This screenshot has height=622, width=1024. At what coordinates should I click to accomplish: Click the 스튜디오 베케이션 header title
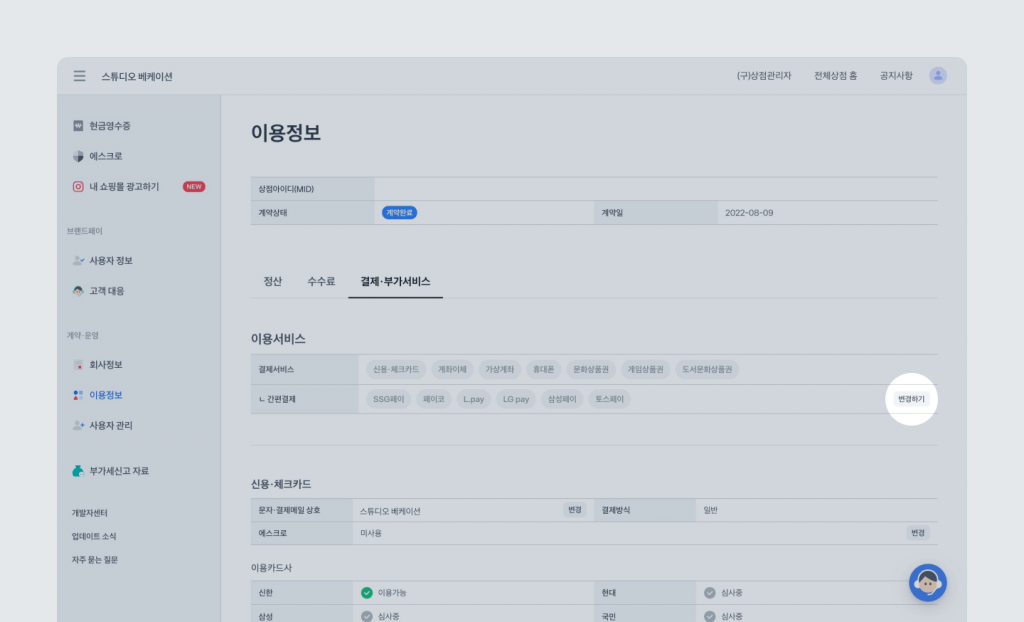pyautogui.click(x=137, y=76)
